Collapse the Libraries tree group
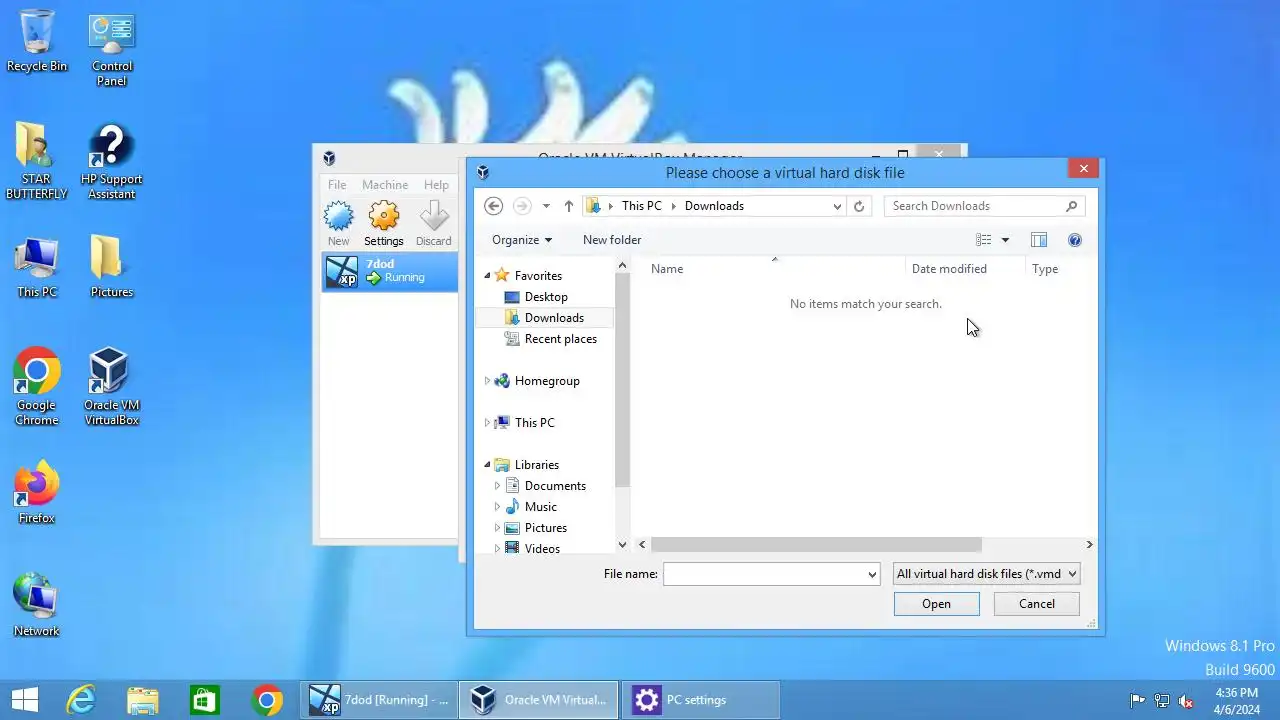 pyautogui.click(x=488, y=465)
